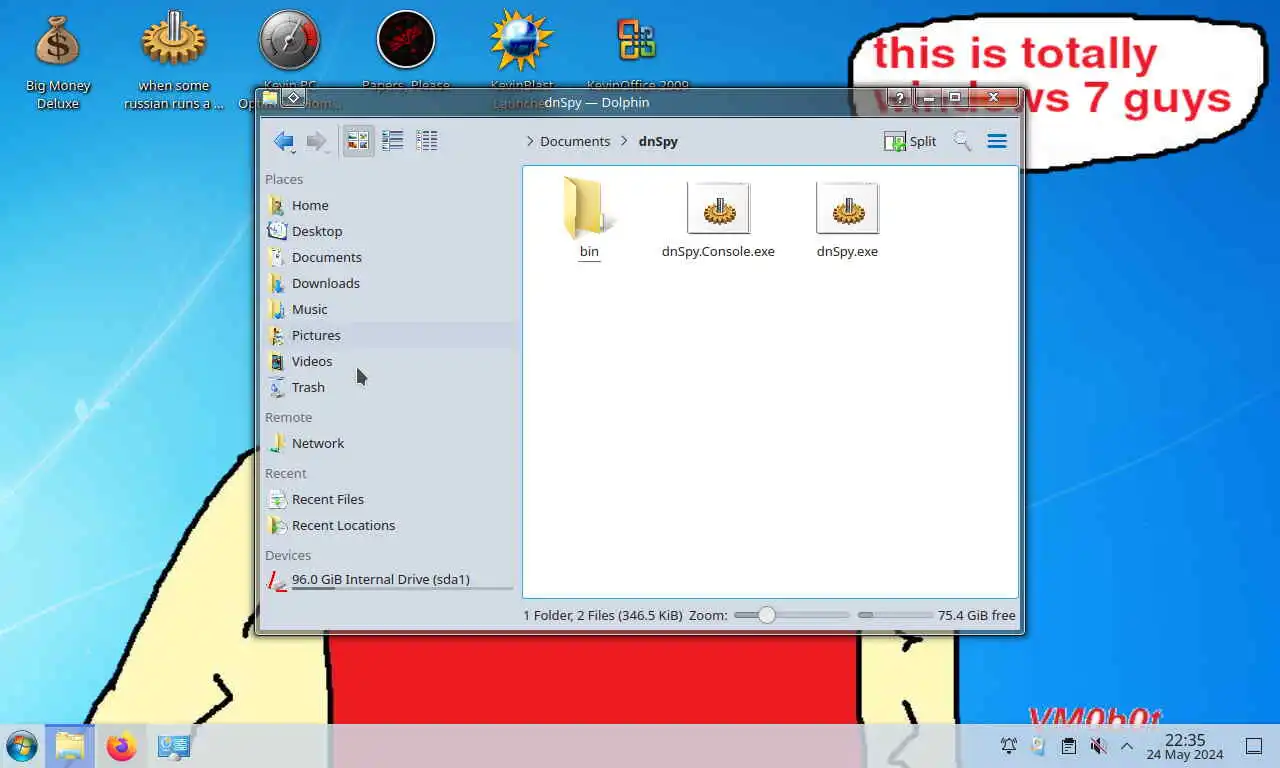Open the search magnifier in Dolphin
The width and height of the screenshot is (1280, 768).
click(962, 141)
